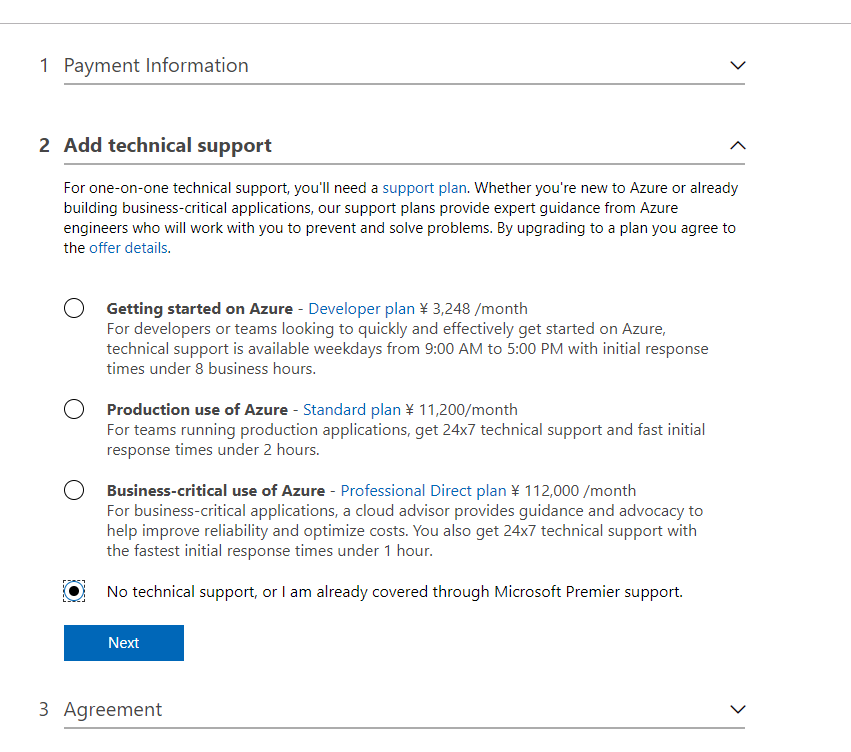Open the Payment Information step heading
851x752 pixels.
tap(156, 66)
